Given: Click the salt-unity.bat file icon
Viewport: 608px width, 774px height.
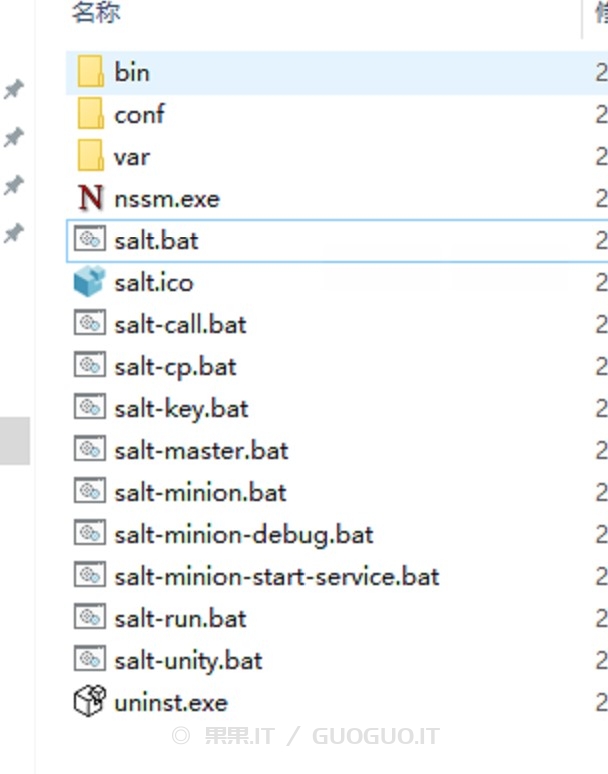Looking at the screenshot, I should coord(90,659).
